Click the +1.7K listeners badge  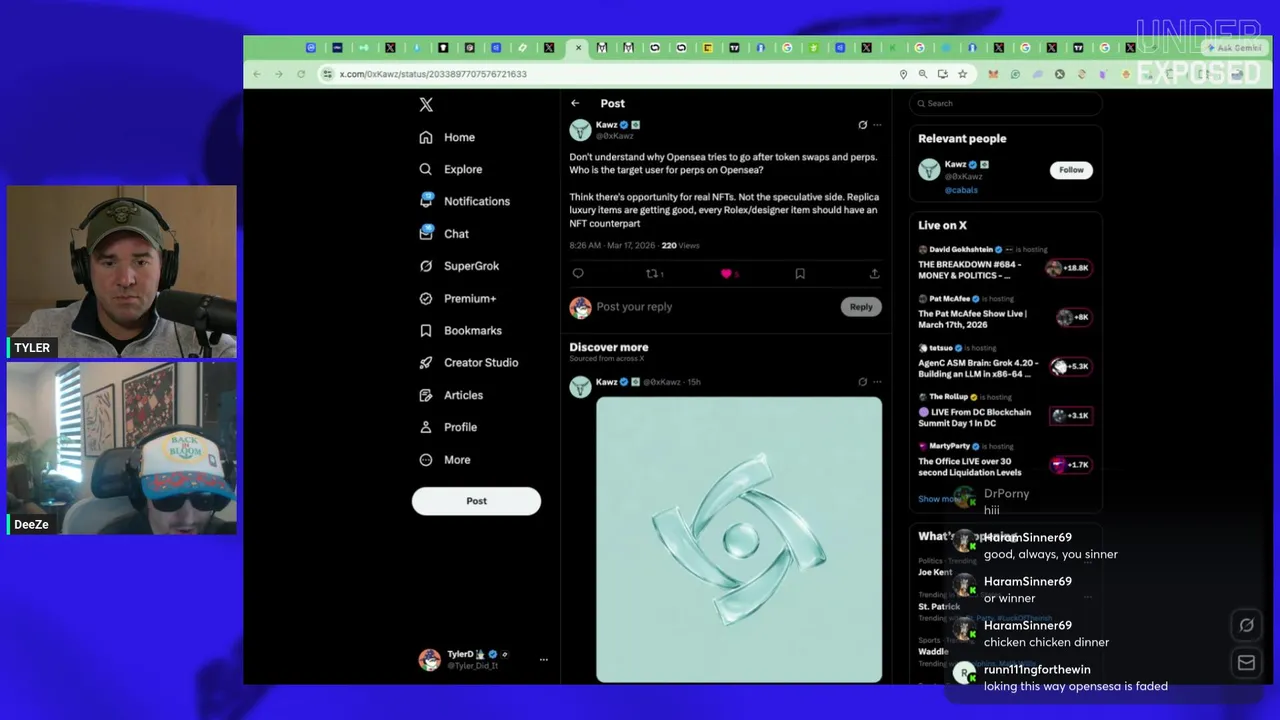[x=1070, y=464]
